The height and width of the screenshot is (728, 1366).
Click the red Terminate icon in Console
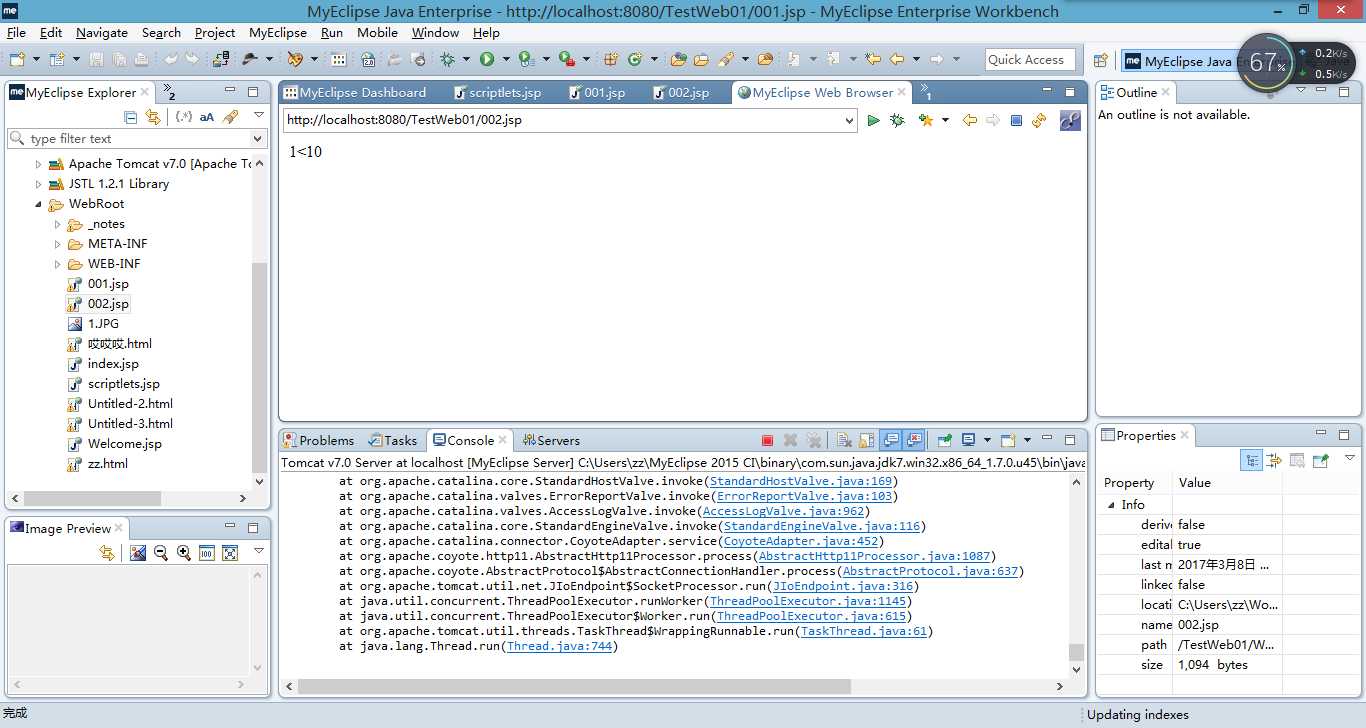pos(768,440)
